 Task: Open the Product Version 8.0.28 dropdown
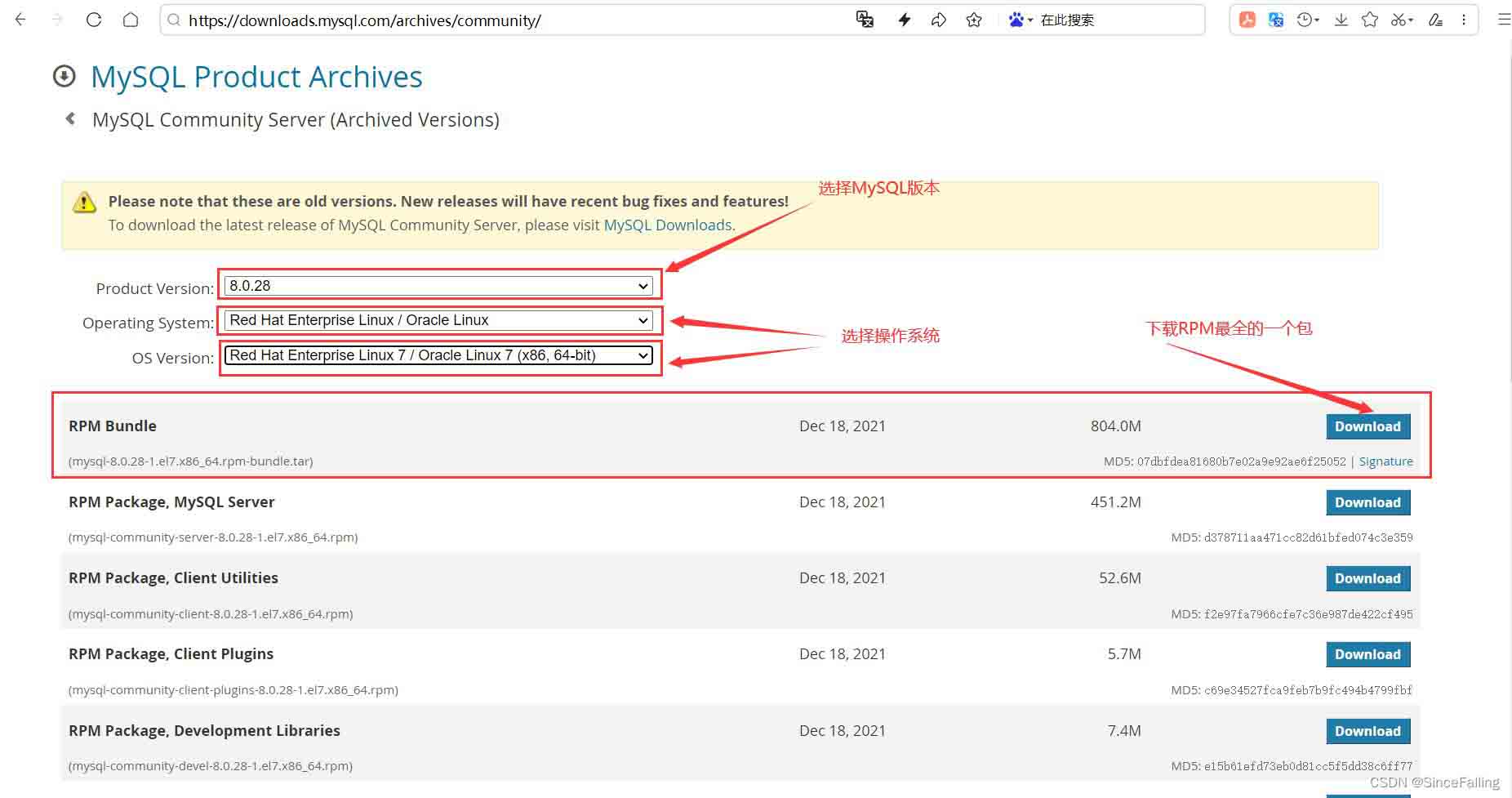pos(438,286)
